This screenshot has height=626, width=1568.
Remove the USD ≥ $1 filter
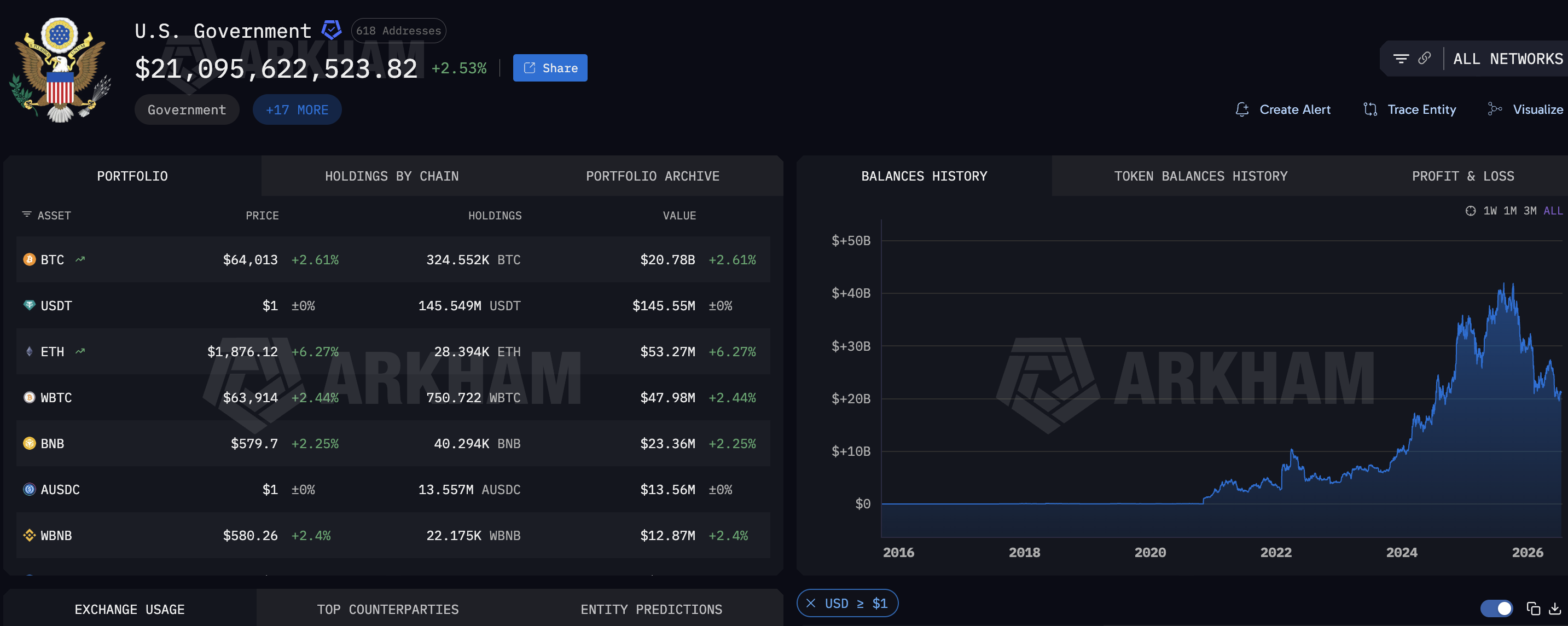click(811, 603)
